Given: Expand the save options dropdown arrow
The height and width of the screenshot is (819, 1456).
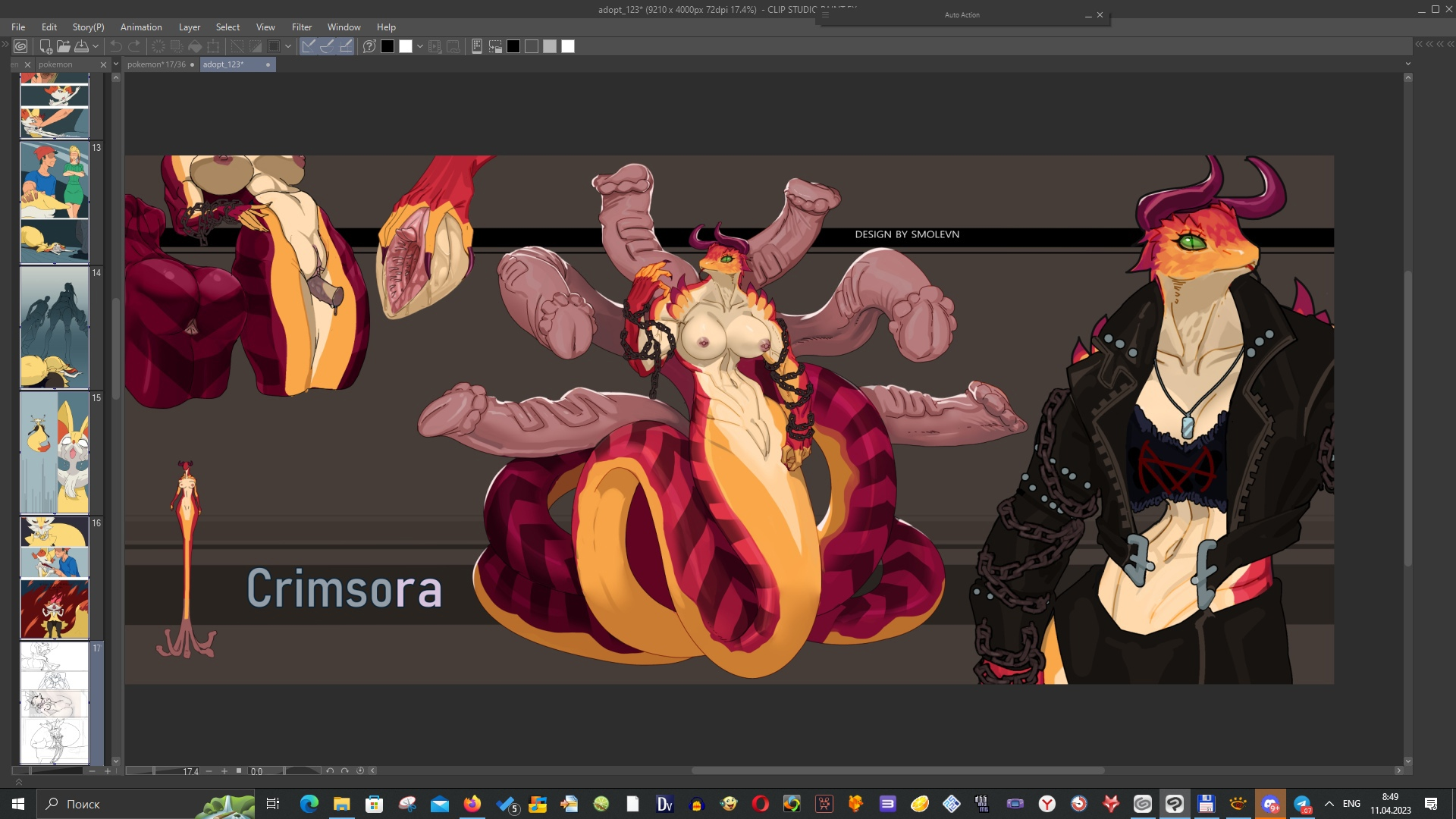Looking at the screenshot, I should click(96, 46).
